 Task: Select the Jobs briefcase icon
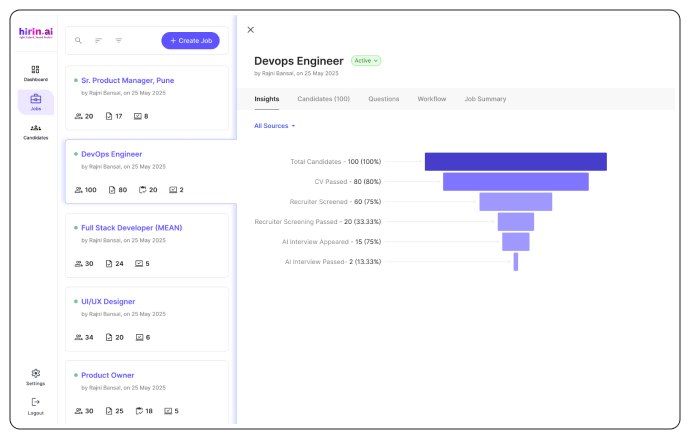36,99
